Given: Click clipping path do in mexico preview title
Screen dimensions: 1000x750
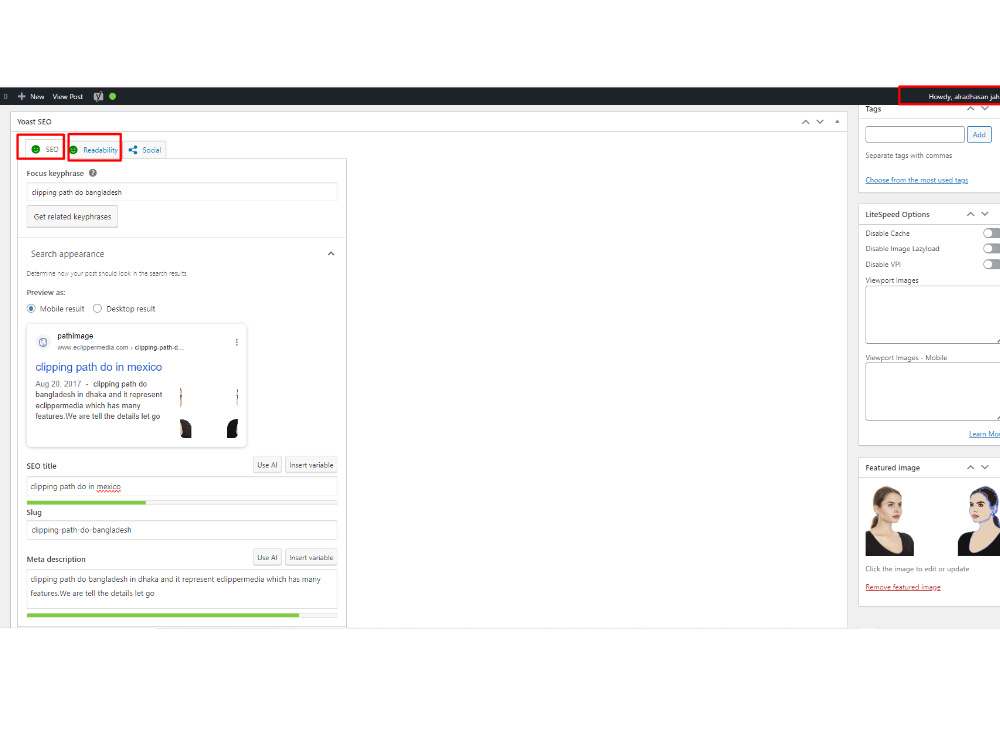Looking at the screenshot, I should [x=99, y=367].
